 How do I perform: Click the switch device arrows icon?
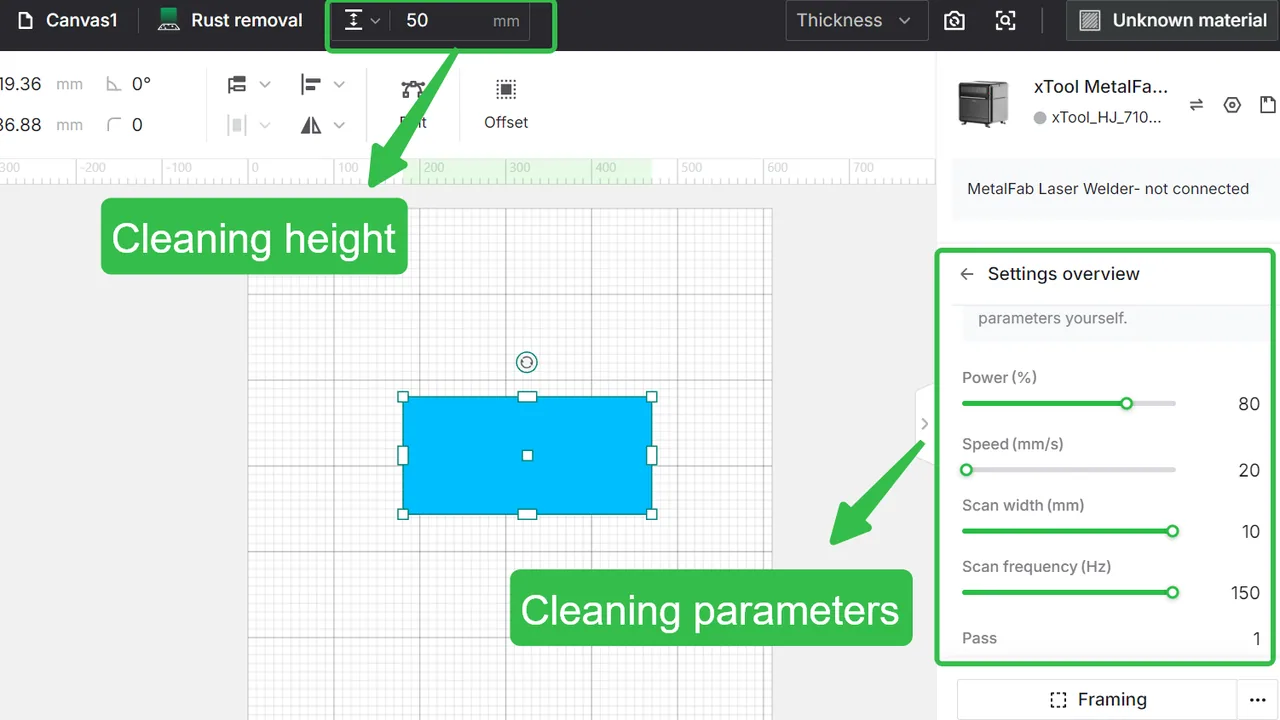pyautogui.click(x=1196, y=104)
